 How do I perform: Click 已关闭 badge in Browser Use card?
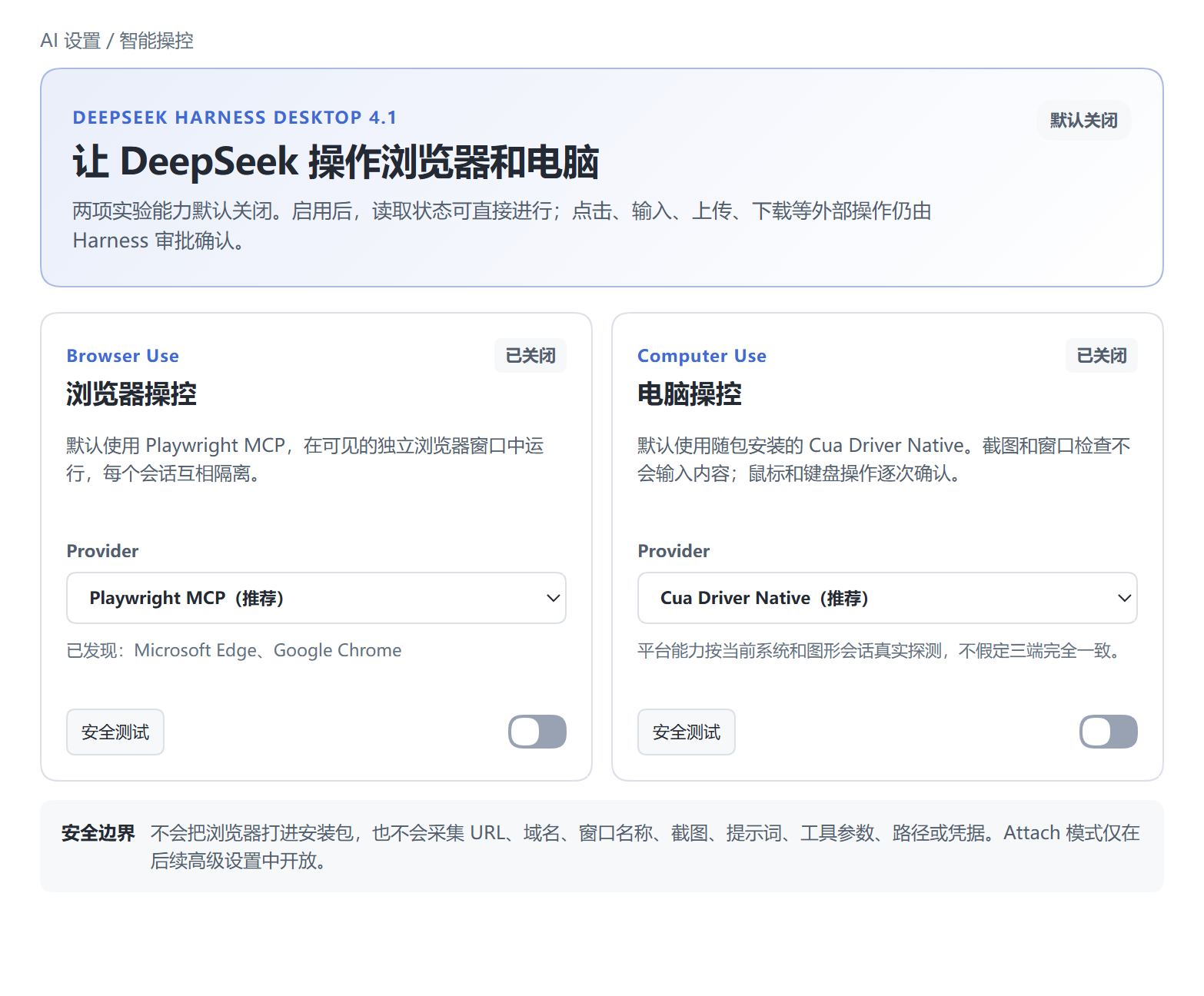point(530,356)
